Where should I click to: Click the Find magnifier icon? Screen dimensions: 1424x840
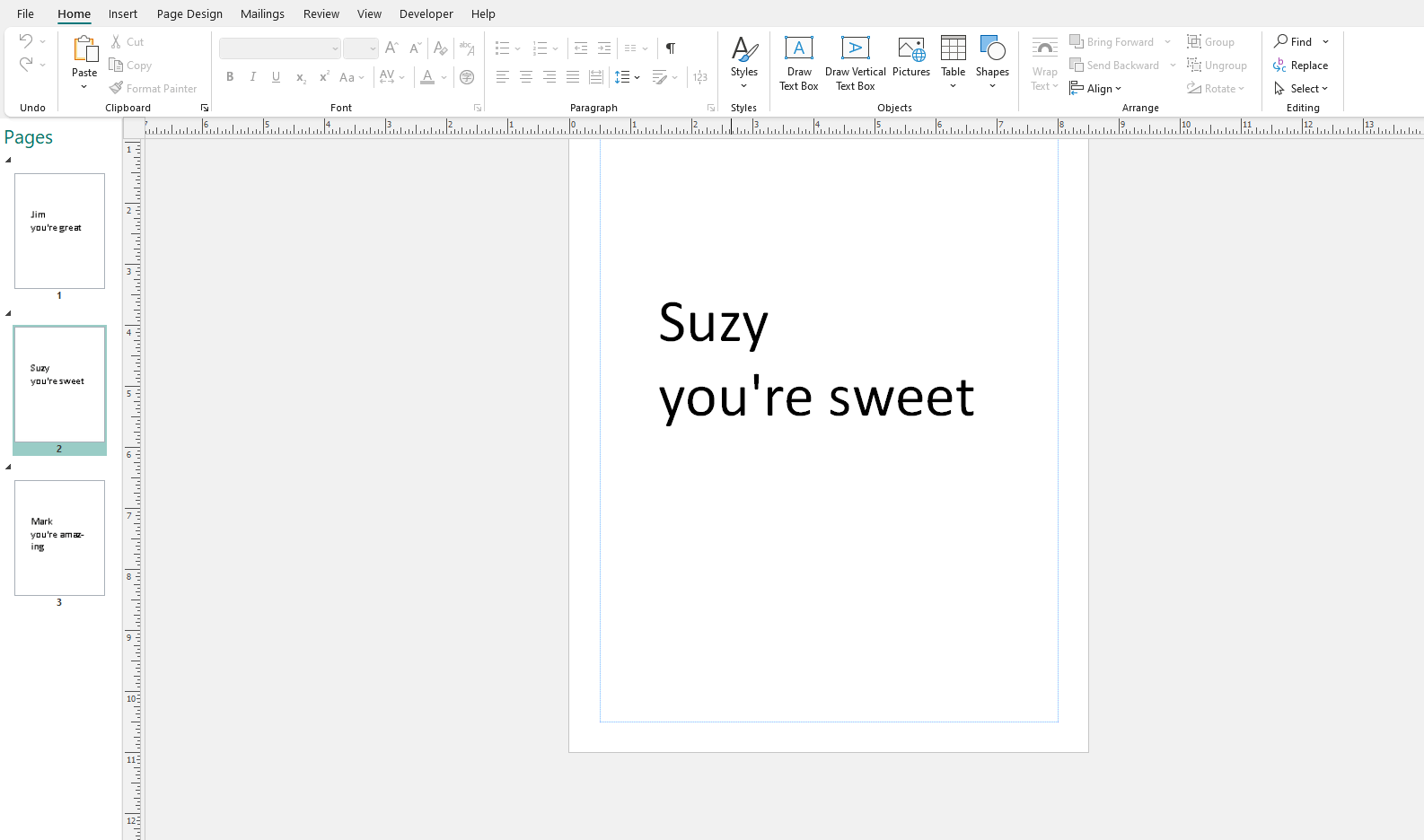point(1281,41)
